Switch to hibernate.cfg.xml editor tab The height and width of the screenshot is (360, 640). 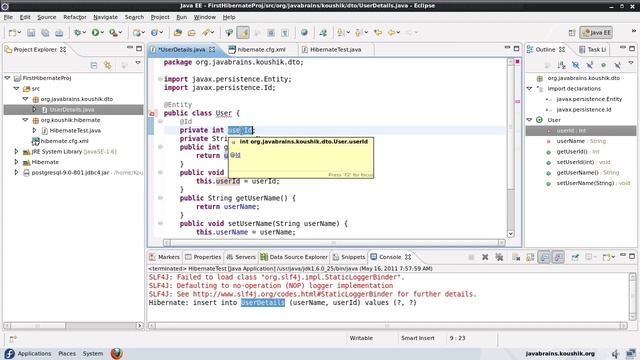pyautogui.click(x=261, y=49)
